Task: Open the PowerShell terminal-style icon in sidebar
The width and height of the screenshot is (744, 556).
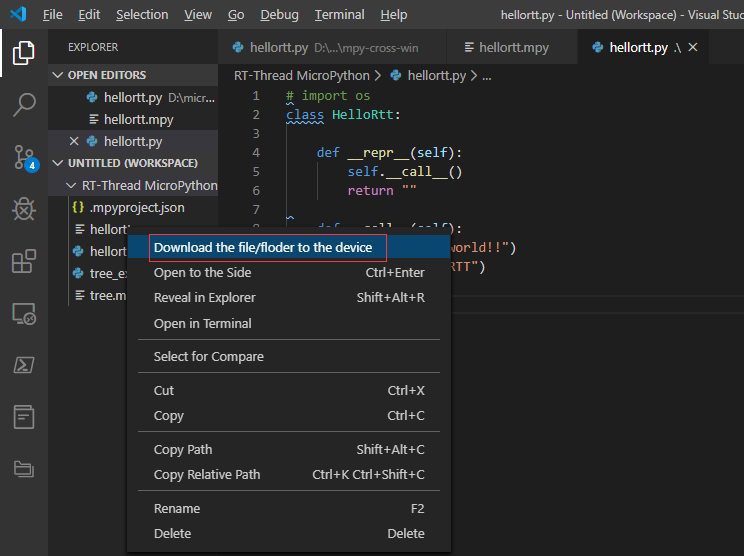Action: [24, 365]
